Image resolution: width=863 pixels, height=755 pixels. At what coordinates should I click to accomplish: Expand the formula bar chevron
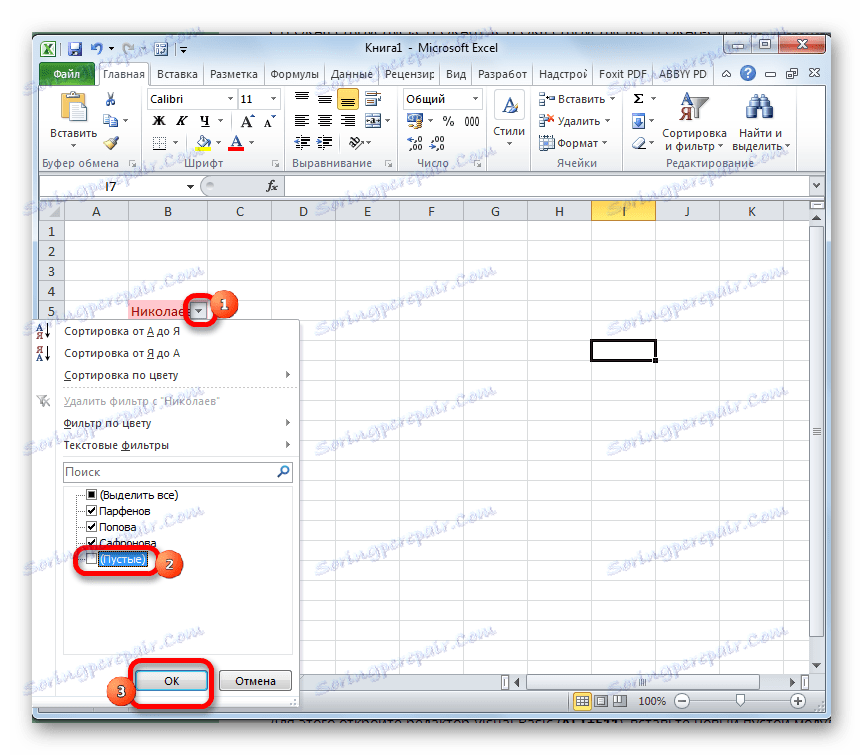click(816, 186)
